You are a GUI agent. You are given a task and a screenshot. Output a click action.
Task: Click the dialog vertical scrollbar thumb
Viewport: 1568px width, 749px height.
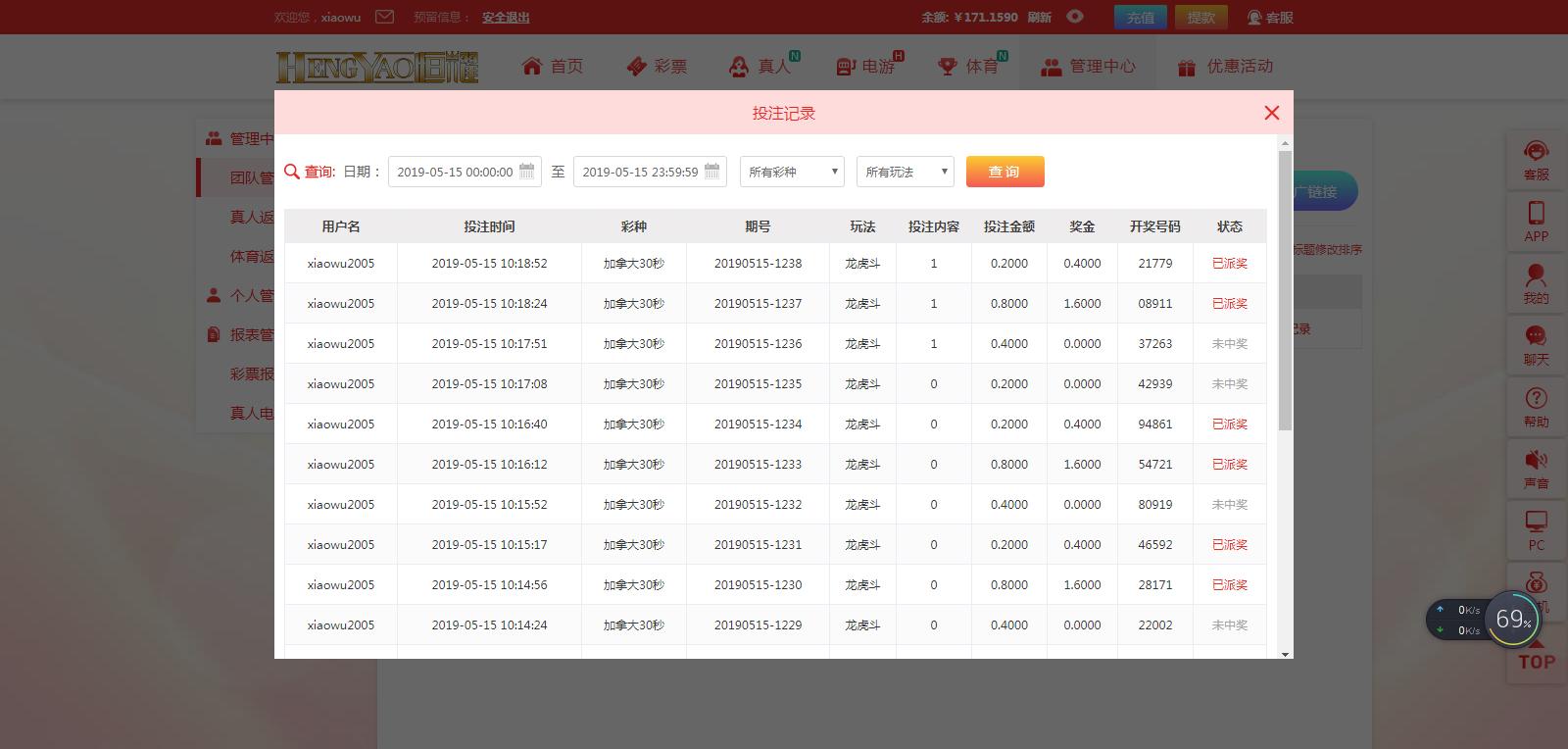tap(1285, 290)
